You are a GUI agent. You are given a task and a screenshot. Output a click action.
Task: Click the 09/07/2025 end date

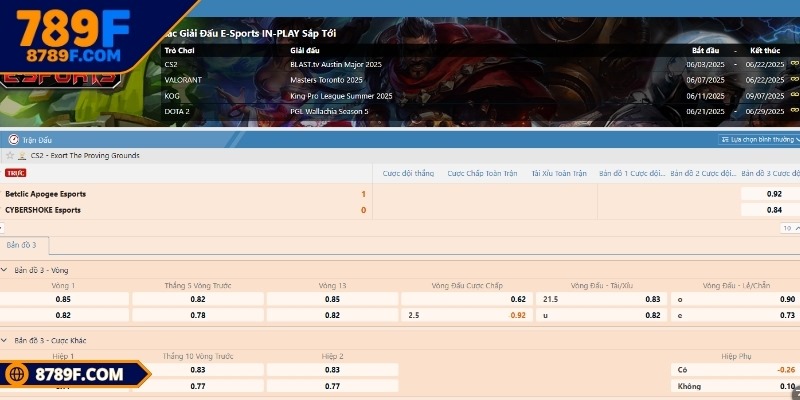pyautogui.click(x=765, y=96)
